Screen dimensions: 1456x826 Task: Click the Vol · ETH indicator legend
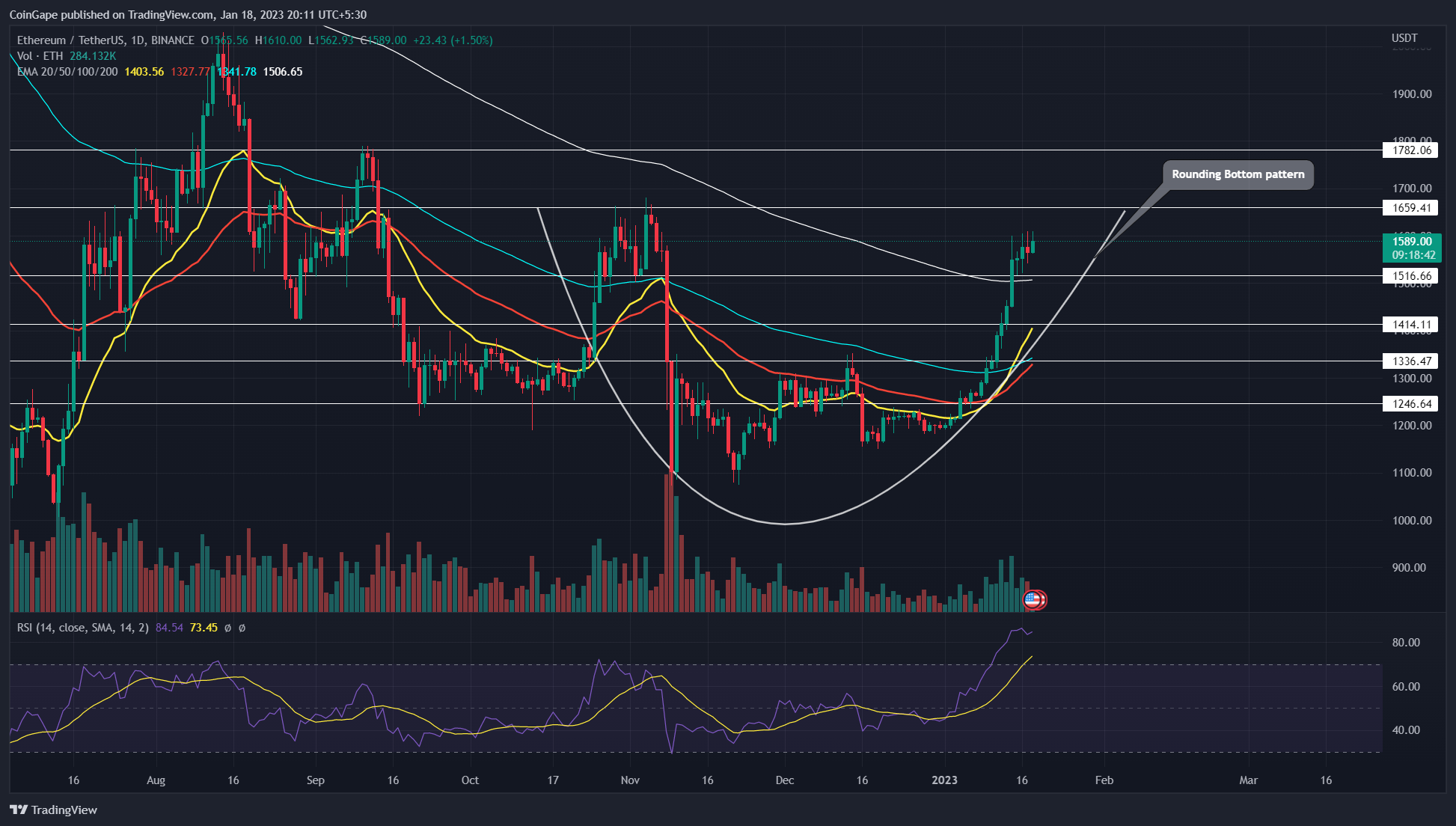(40, 56)
